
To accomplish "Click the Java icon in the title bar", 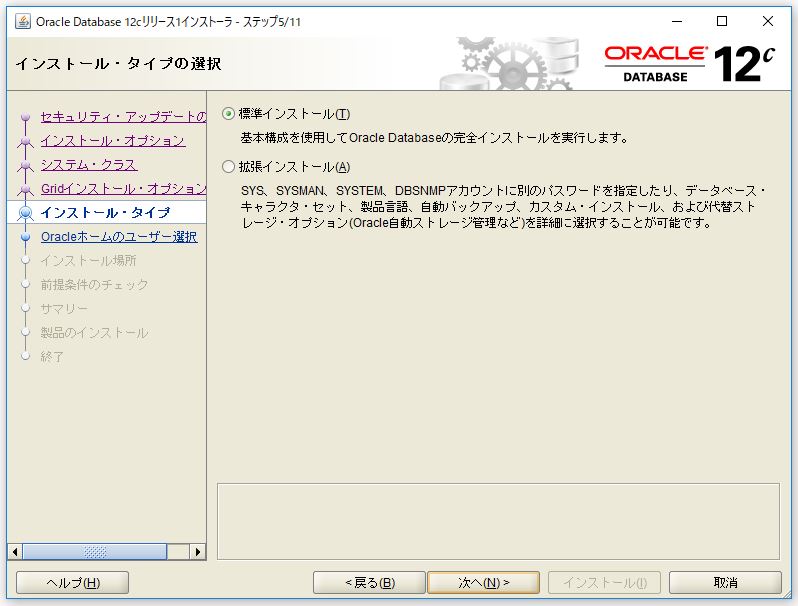I will point(22,21).
